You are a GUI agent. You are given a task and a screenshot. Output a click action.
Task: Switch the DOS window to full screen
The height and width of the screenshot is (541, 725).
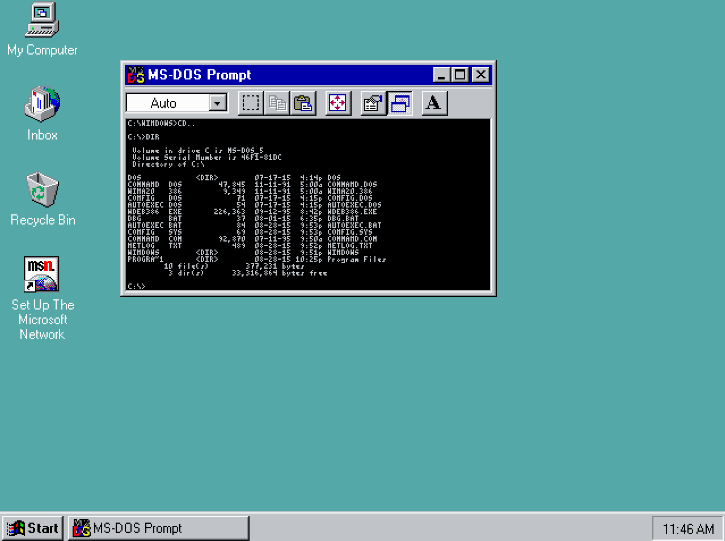337,103
